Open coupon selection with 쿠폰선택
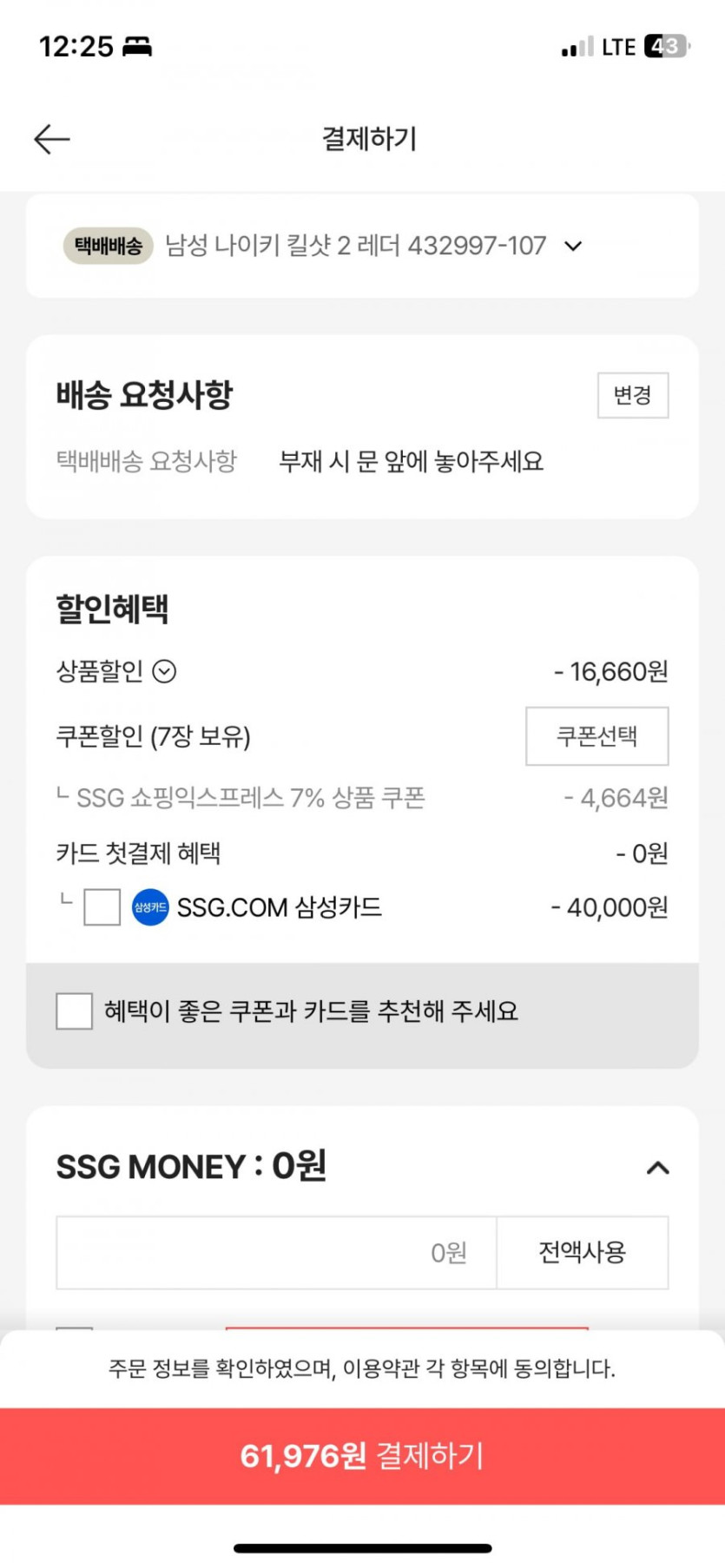 pos(596,736)
